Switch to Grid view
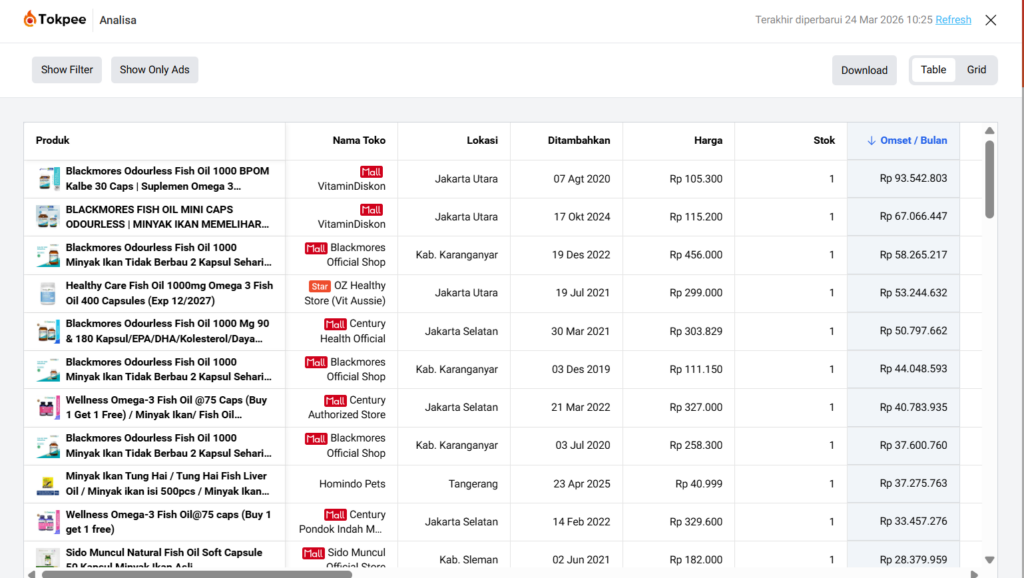The height and width of the screenshot is (578, 1024). coord(976,70)
